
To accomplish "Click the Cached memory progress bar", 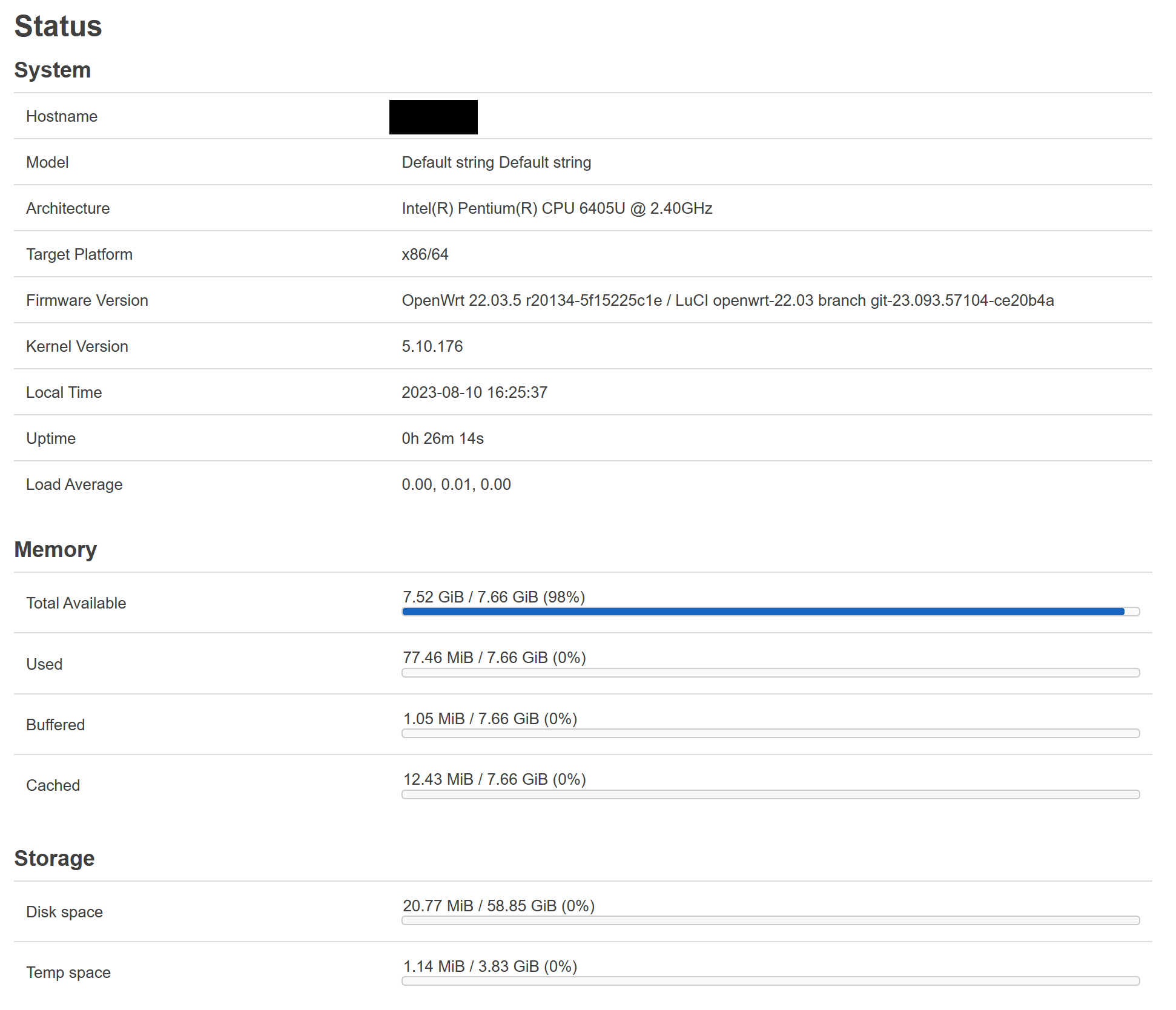I will click(x=769, y=794).
